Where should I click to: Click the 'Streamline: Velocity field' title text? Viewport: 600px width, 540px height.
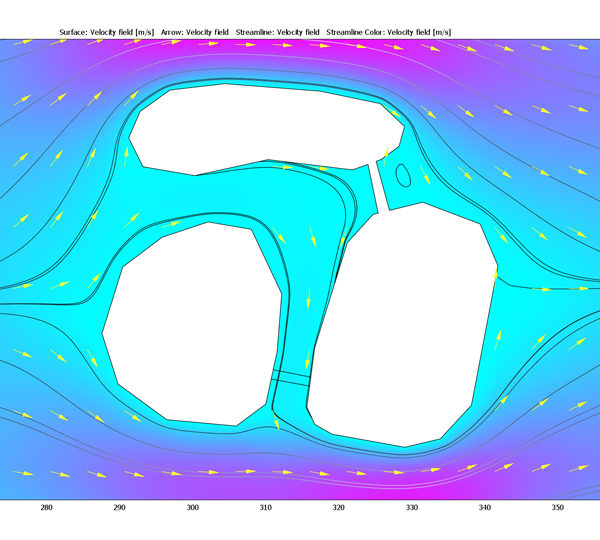pos(277,32)
